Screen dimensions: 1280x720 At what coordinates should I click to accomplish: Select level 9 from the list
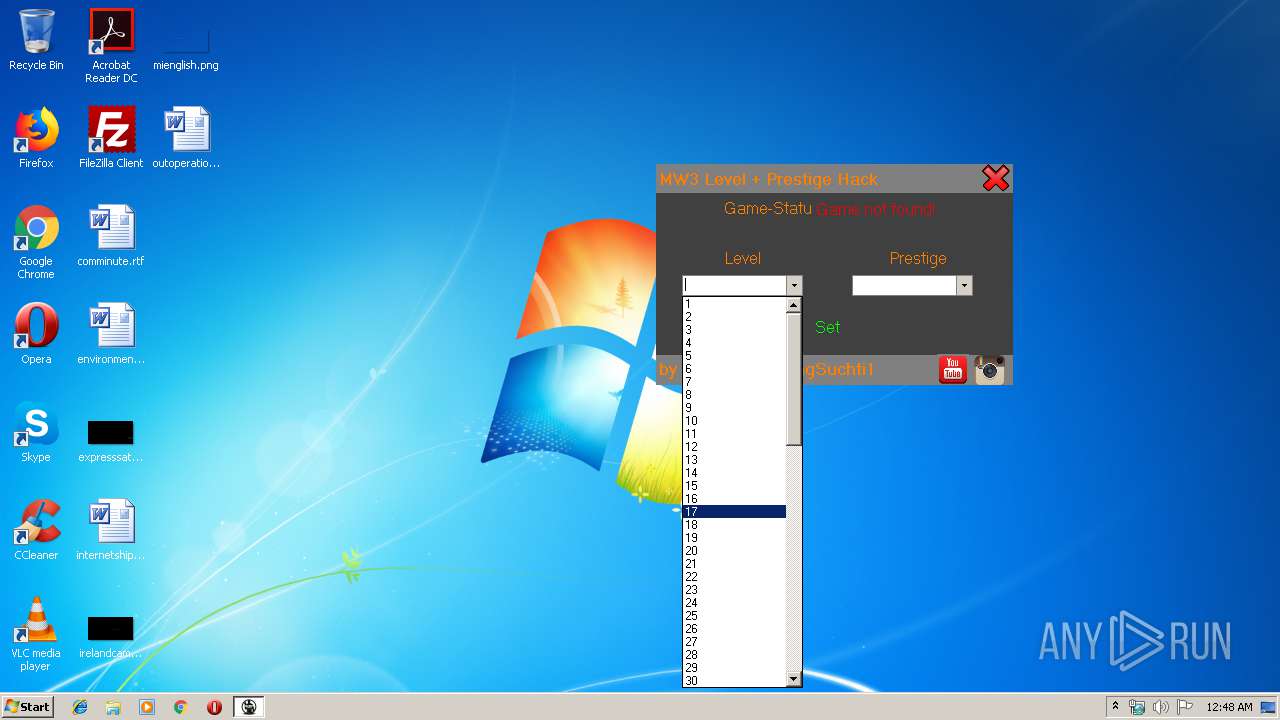coord(734,408)
